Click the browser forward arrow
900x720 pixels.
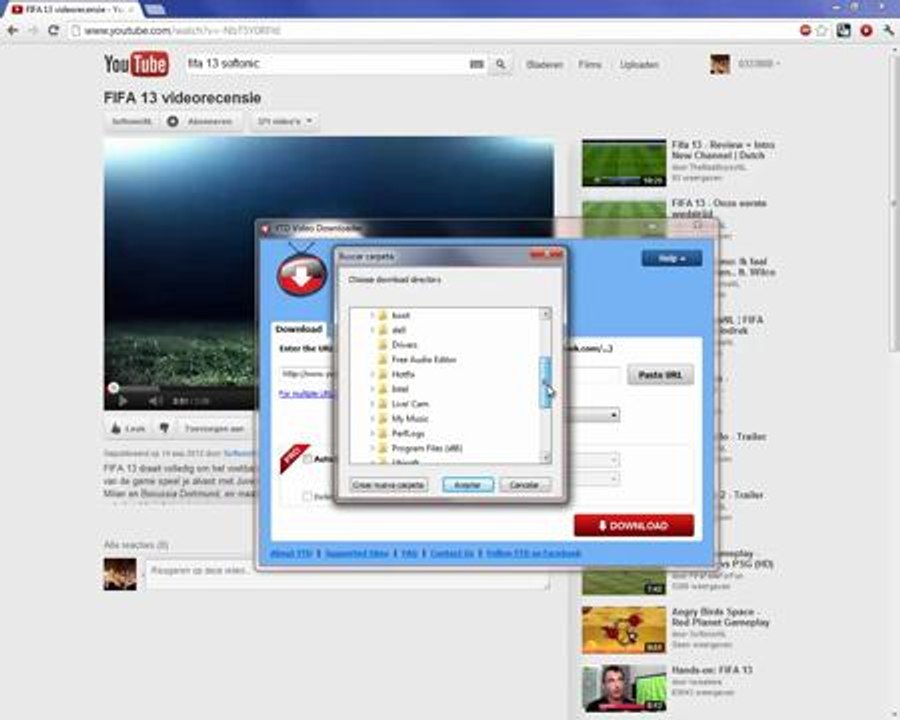coord(33,30)
